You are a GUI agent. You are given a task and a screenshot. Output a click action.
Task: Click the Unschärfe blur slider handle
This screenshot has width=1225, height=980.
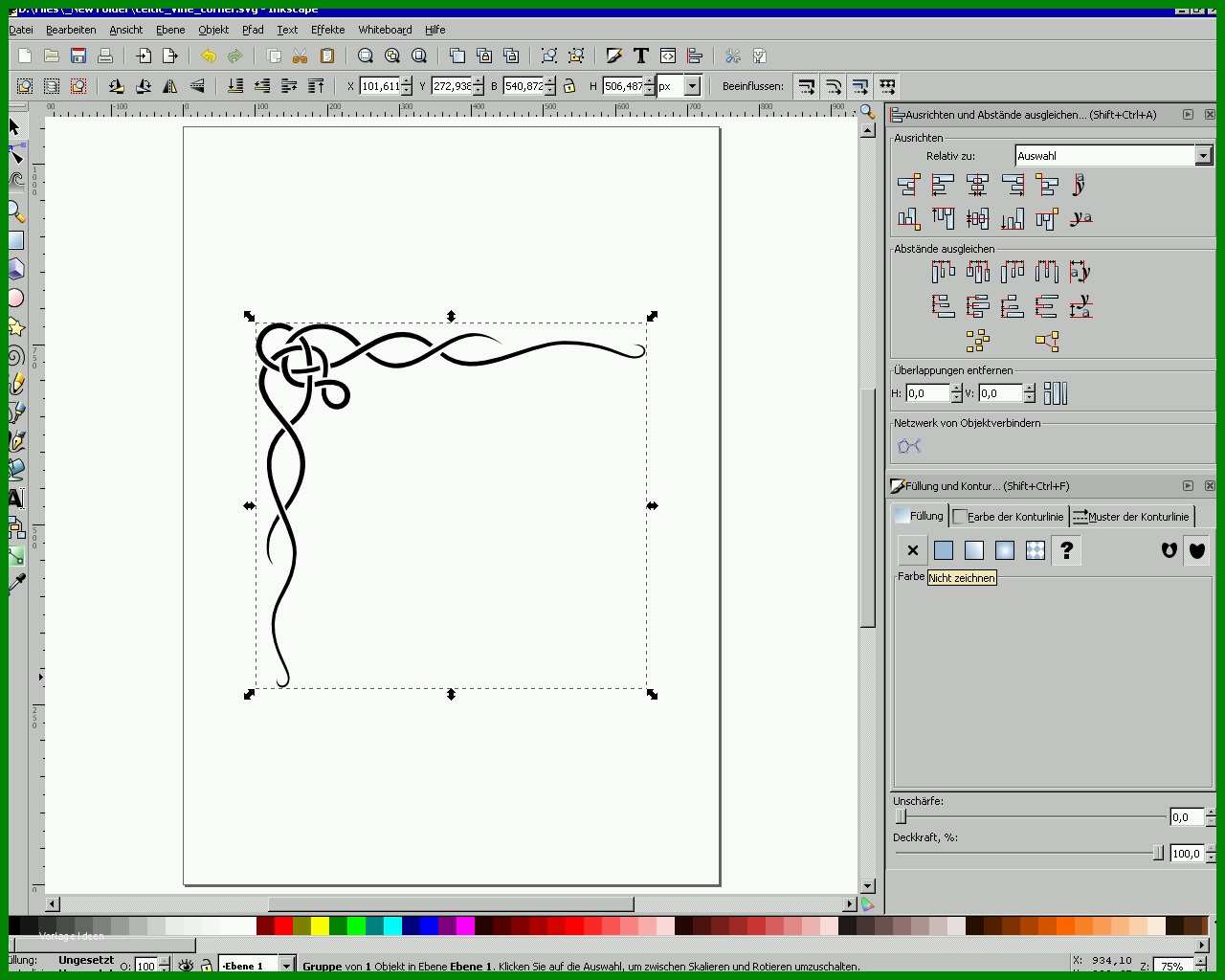[x=901, y=816]
